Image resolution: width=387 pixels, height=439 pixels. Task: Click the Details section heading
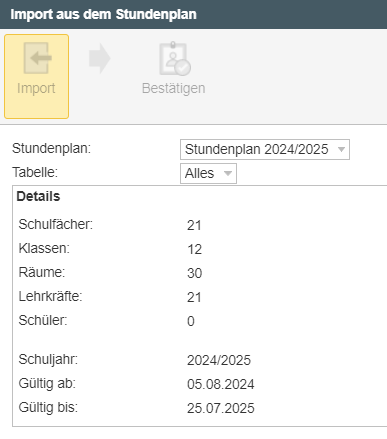38,196
